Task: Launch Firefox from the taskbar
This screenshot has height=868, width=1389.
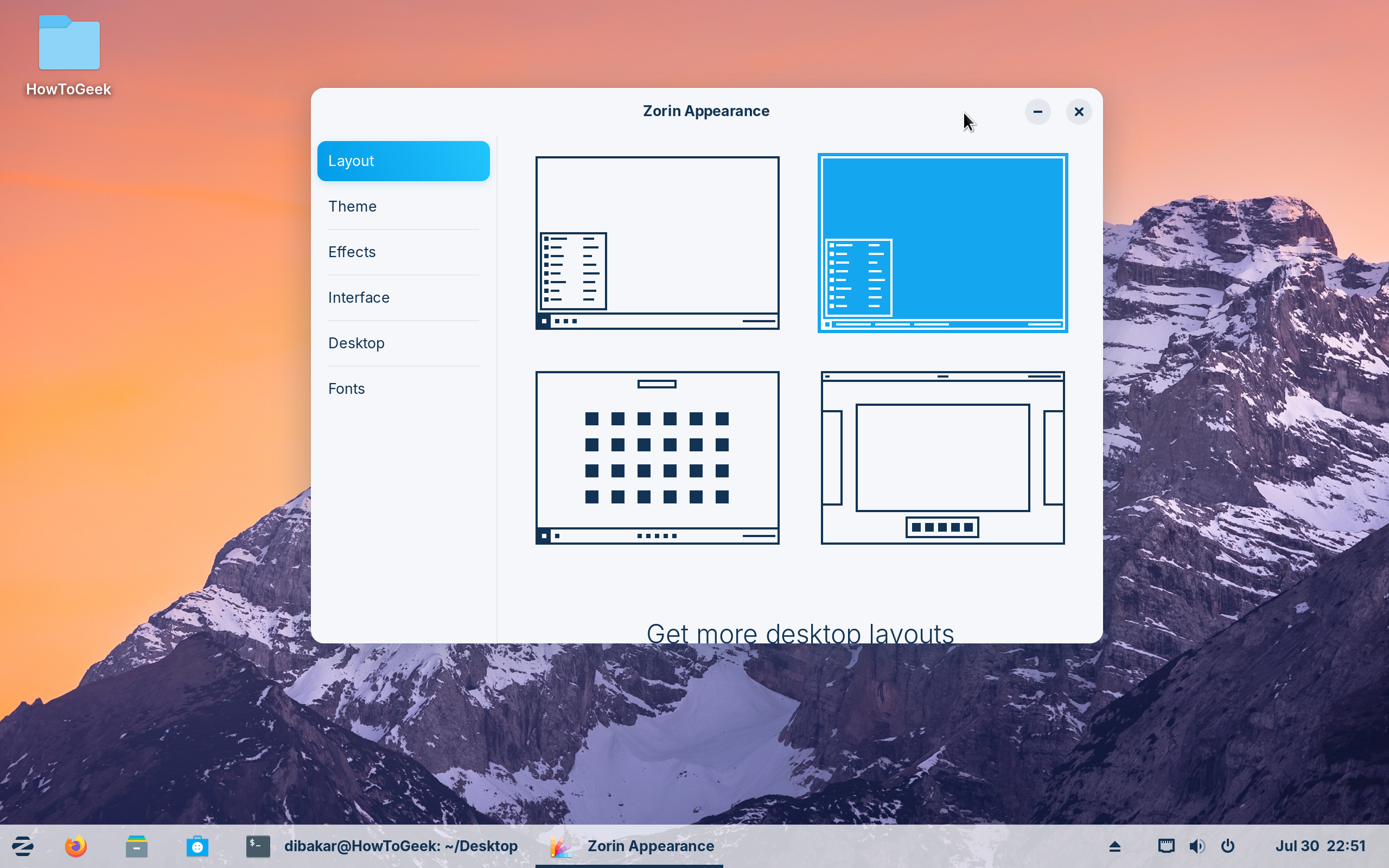Action: point(75,846)
